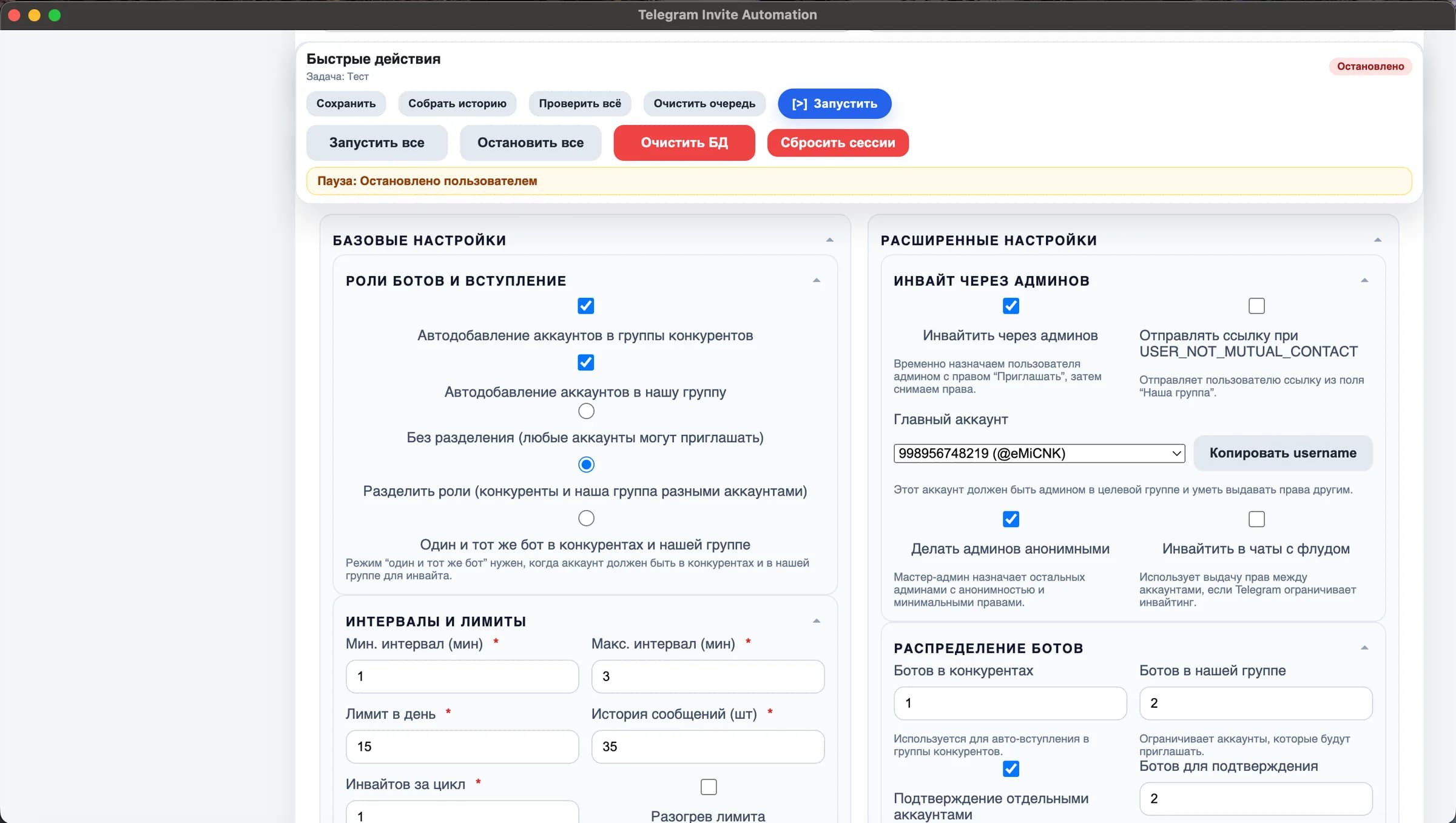The height and width of the screenshot is (823, 1456).
Task: Focus the Лимит в день field
Action: pyautogui.click(x=462, y=747)
